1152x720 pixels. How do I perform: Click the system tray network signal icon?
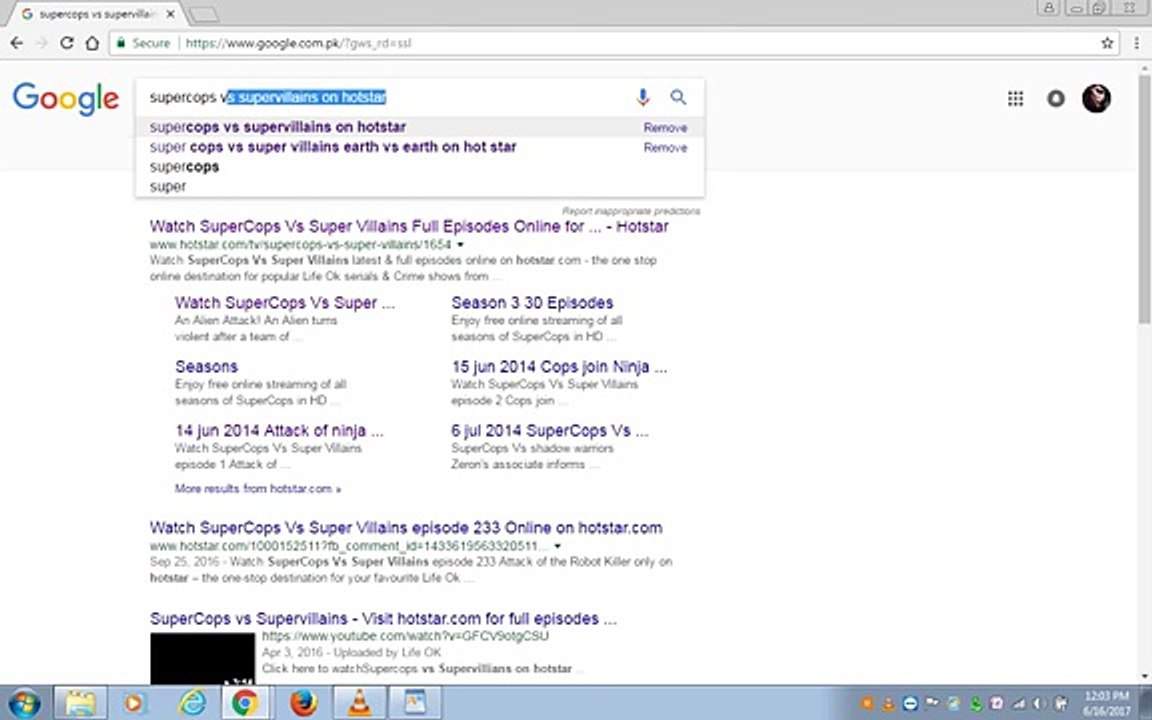(1019, 704)
